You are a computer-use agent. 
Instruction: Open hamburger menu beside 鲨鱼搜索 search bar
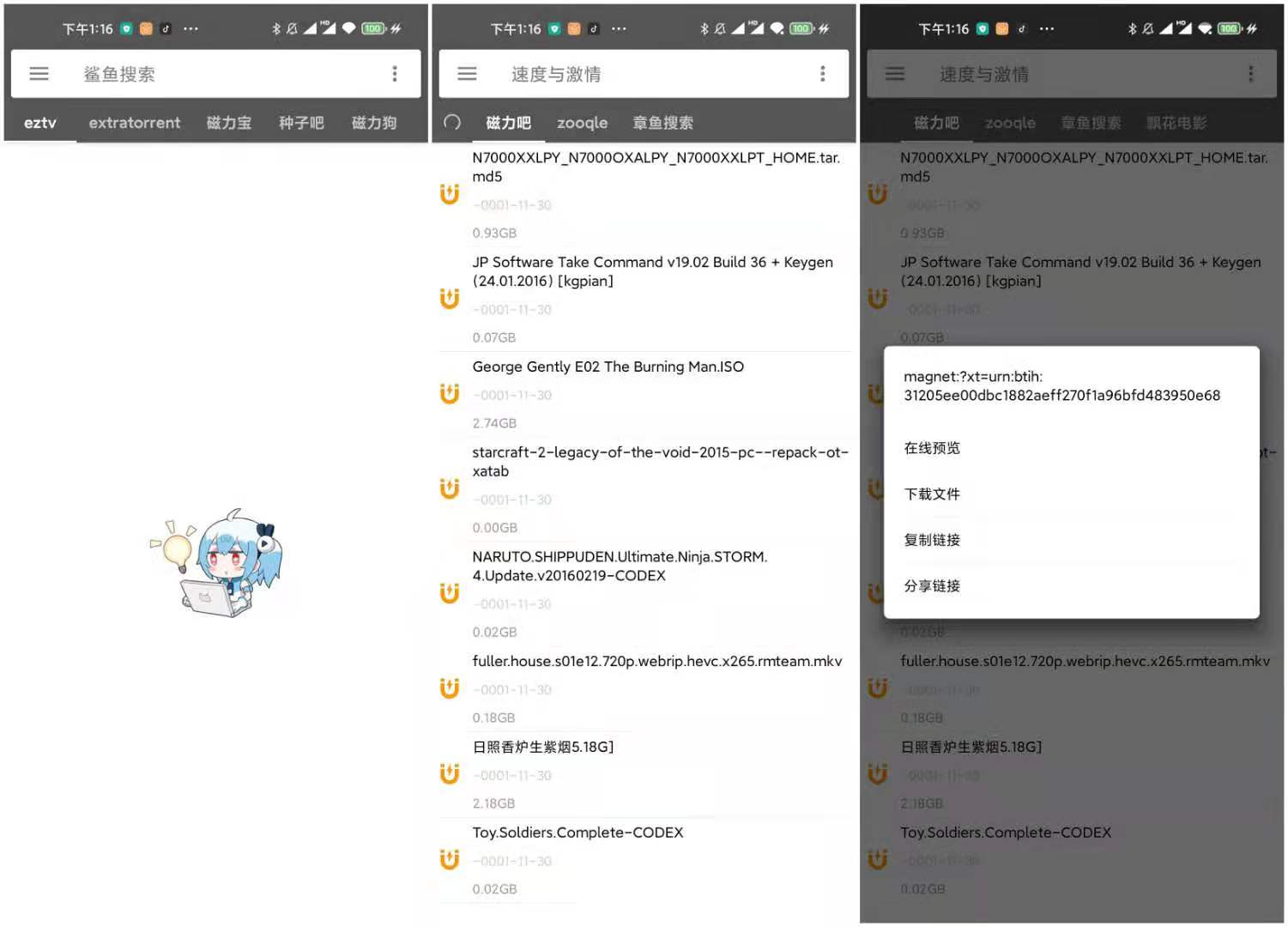[39, 74]
